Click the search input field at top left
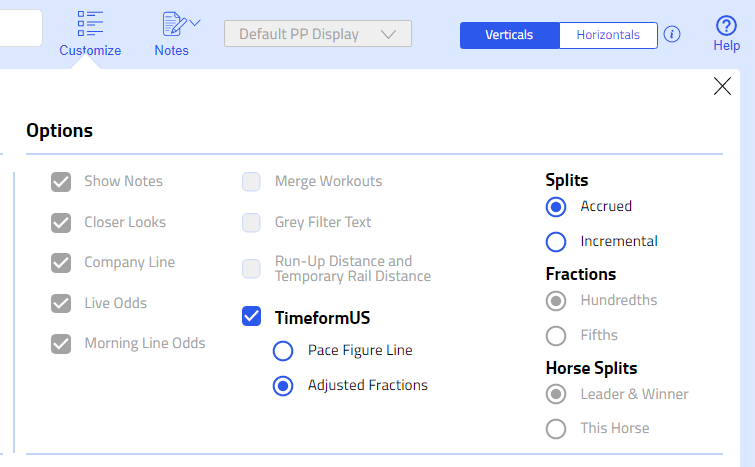This screenshot has width=755, height=467. pos(20,29)
